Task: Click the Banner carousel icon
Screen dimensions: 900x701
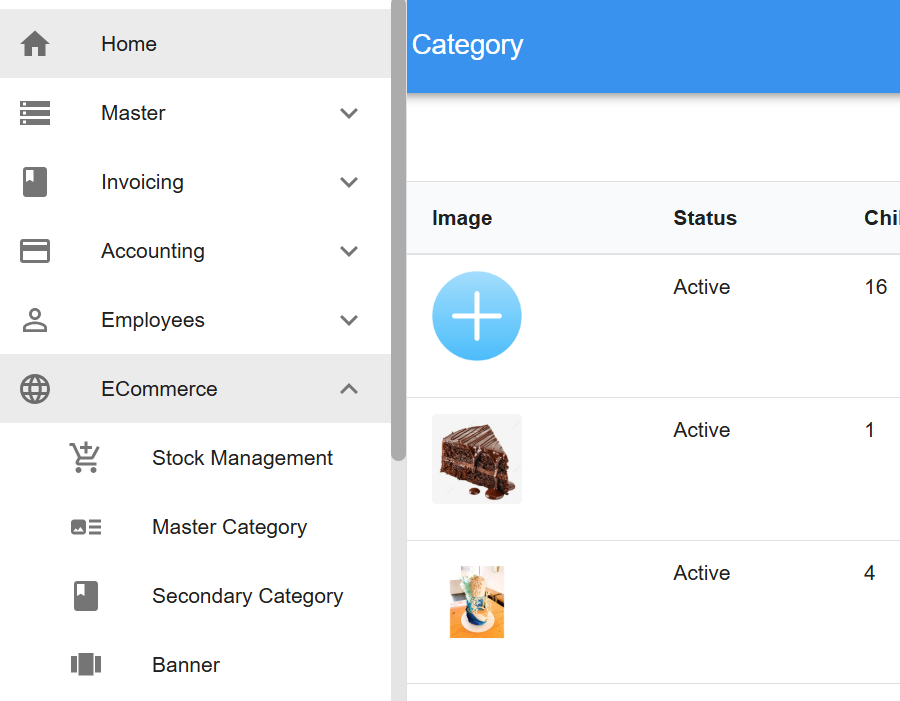Action: tap(86, 665)
